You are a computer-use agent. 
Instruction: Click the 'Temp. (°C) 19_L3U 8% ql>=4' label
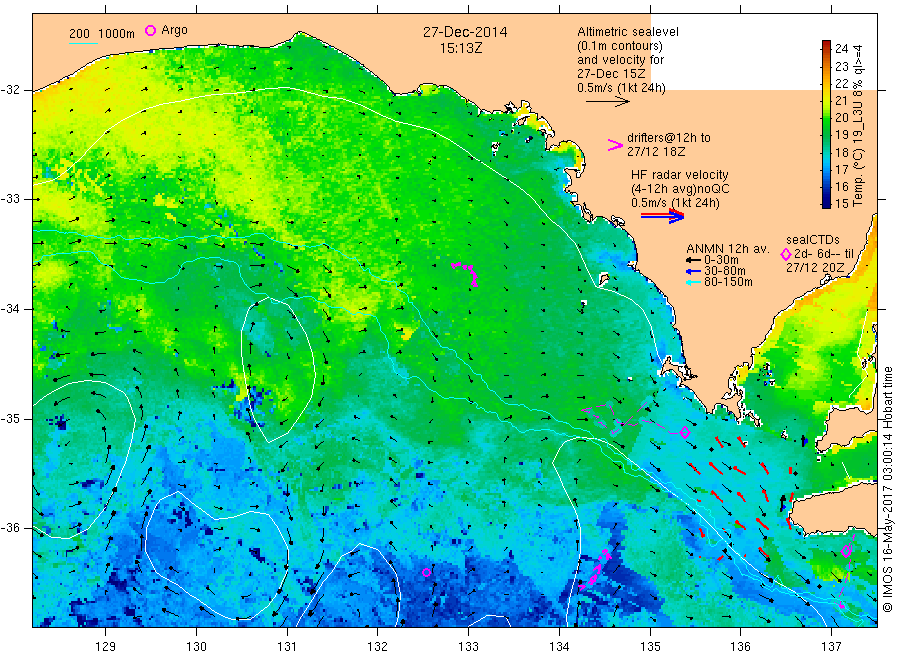(858, 125)
